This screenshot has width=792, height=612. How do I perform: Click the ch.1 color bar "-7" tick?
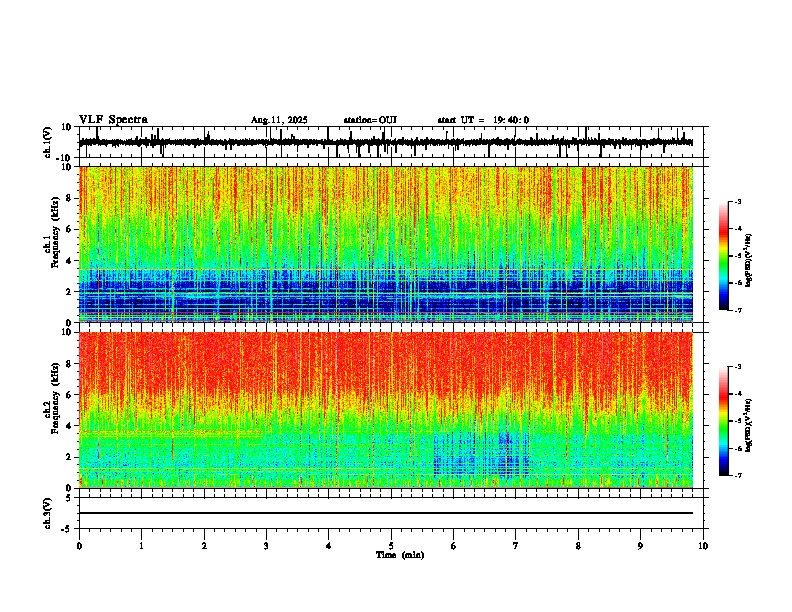click(738, 310)
